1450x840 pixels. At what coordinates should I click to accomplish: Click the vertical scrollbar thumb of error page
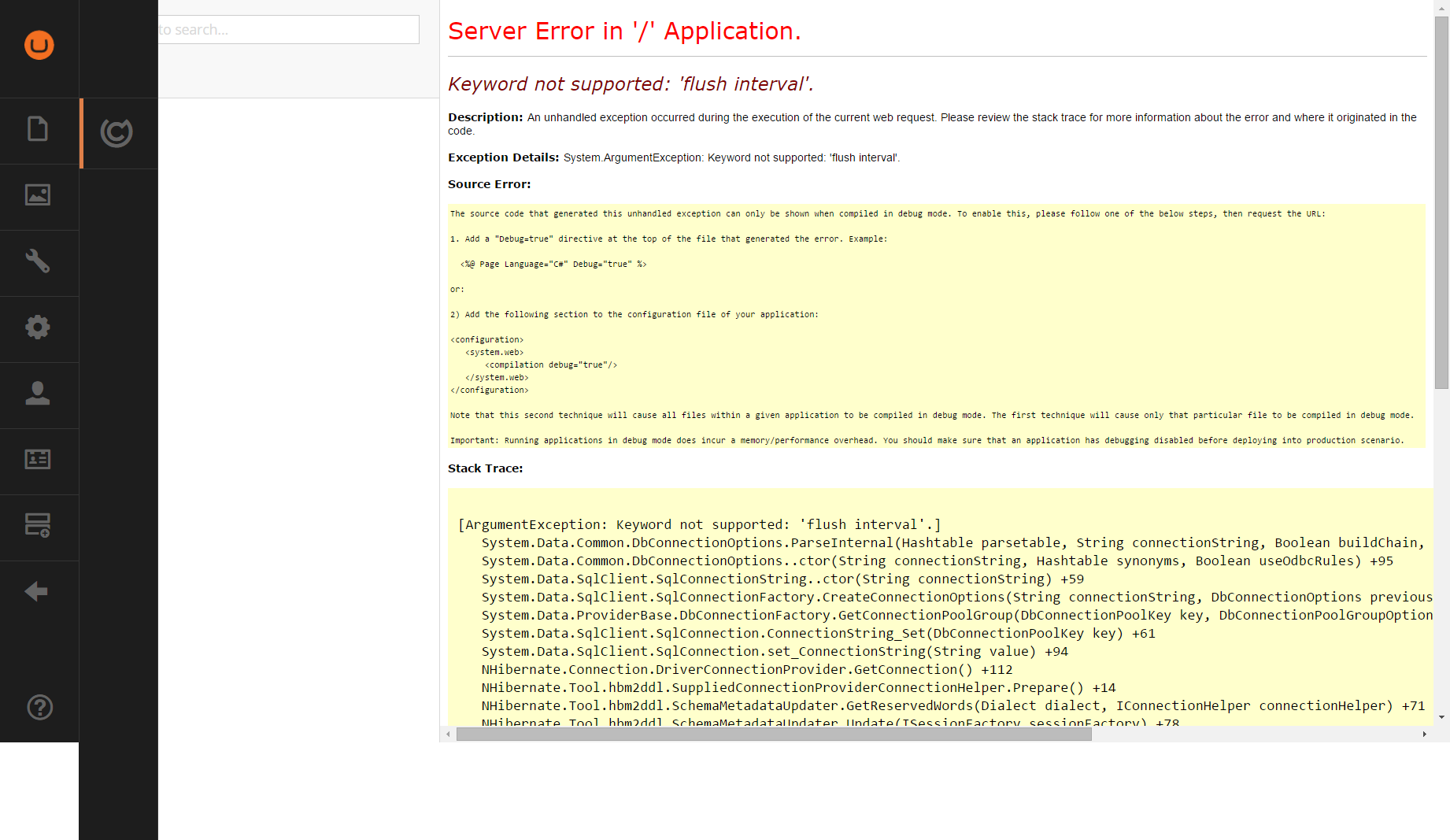[1441, 201]
